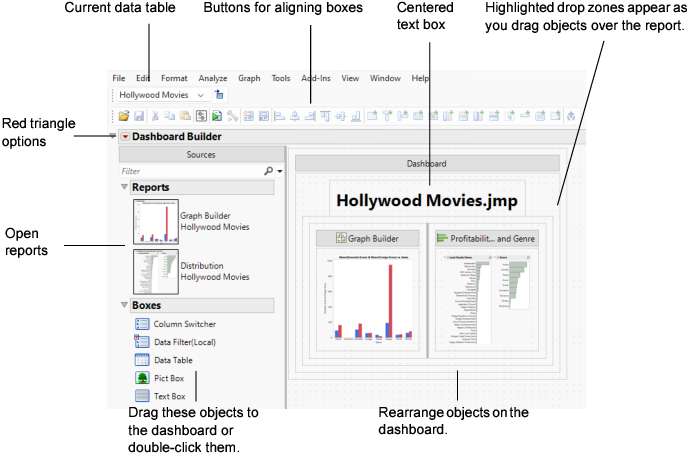Image resolution: width=693 pixels, height=463 pixels.
Task: Align boxes to horizontal center
Action: click(295, 116)
